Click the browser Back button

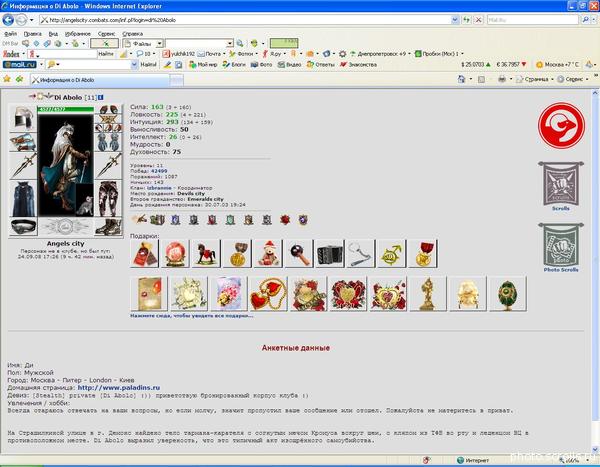click(8, 20)
